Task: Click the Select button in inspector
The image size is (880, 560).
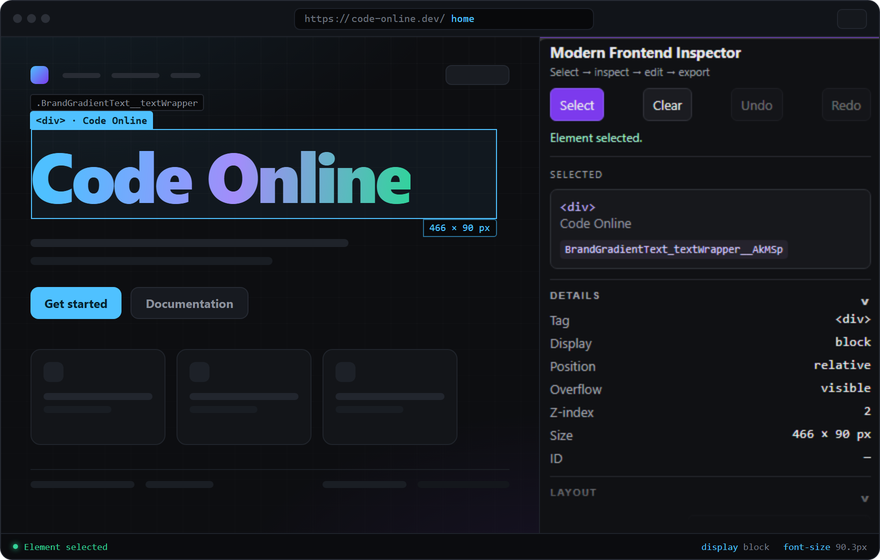Action: pyautogui.click(x=576, y=105)
